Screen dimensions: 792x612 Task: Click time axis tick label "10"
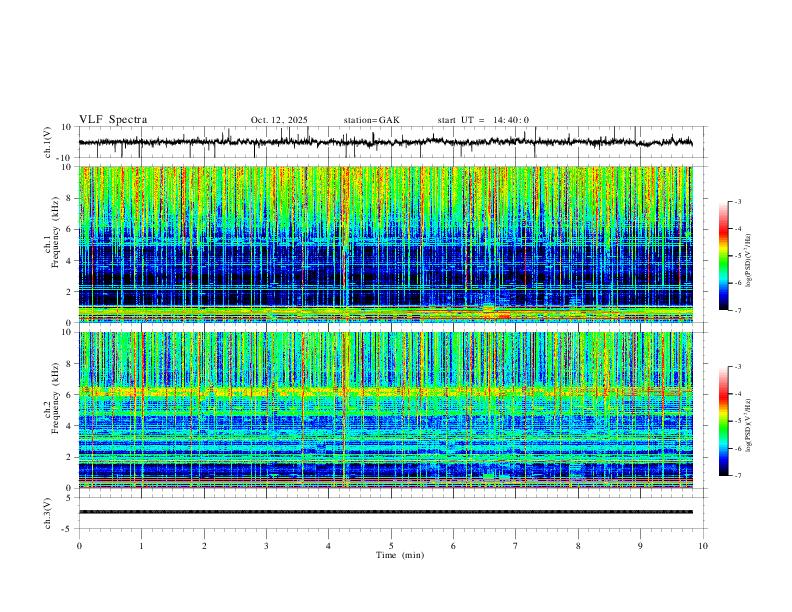tap(703, 546)
